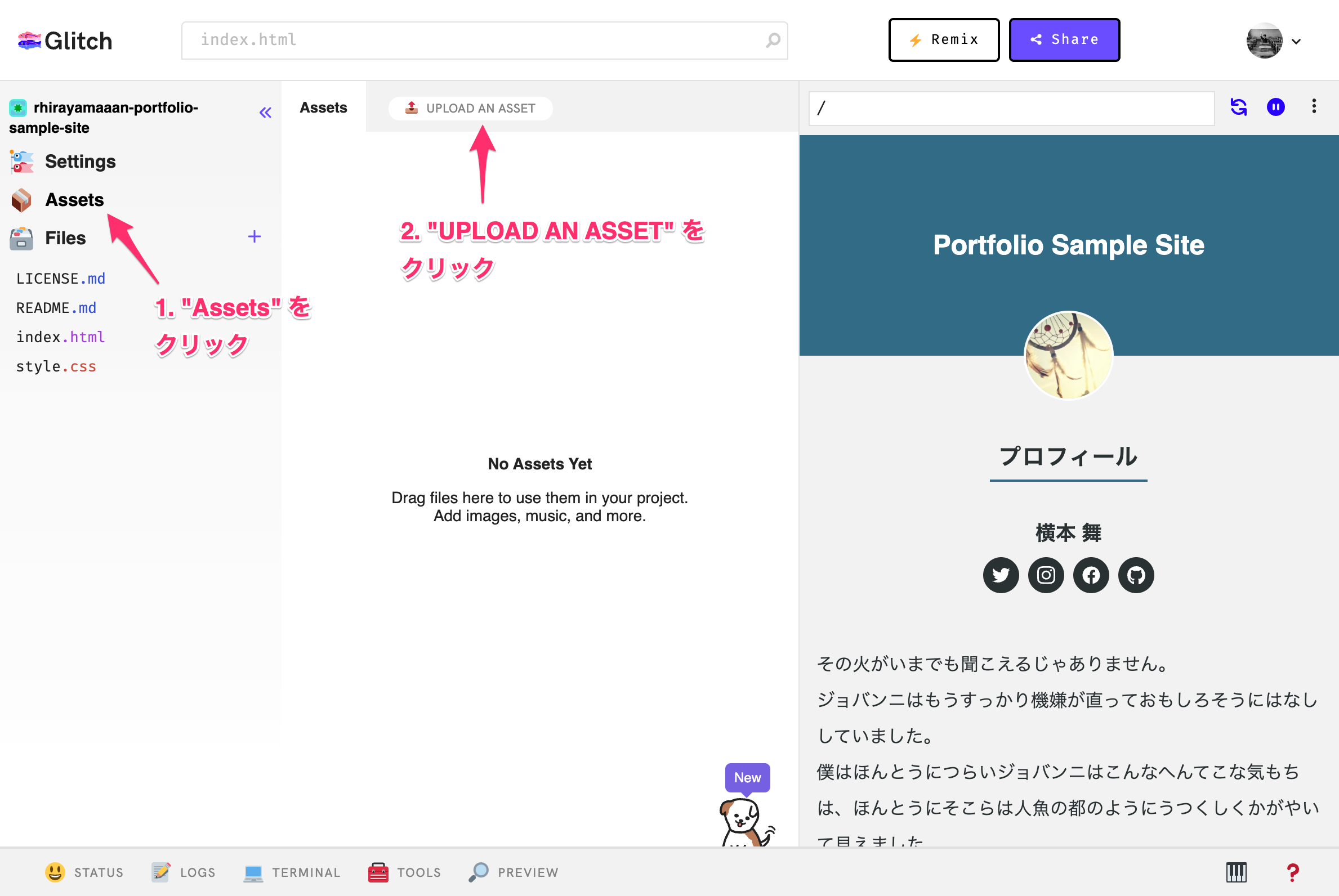
Task: Open style.css file
Action: (56, 366)
